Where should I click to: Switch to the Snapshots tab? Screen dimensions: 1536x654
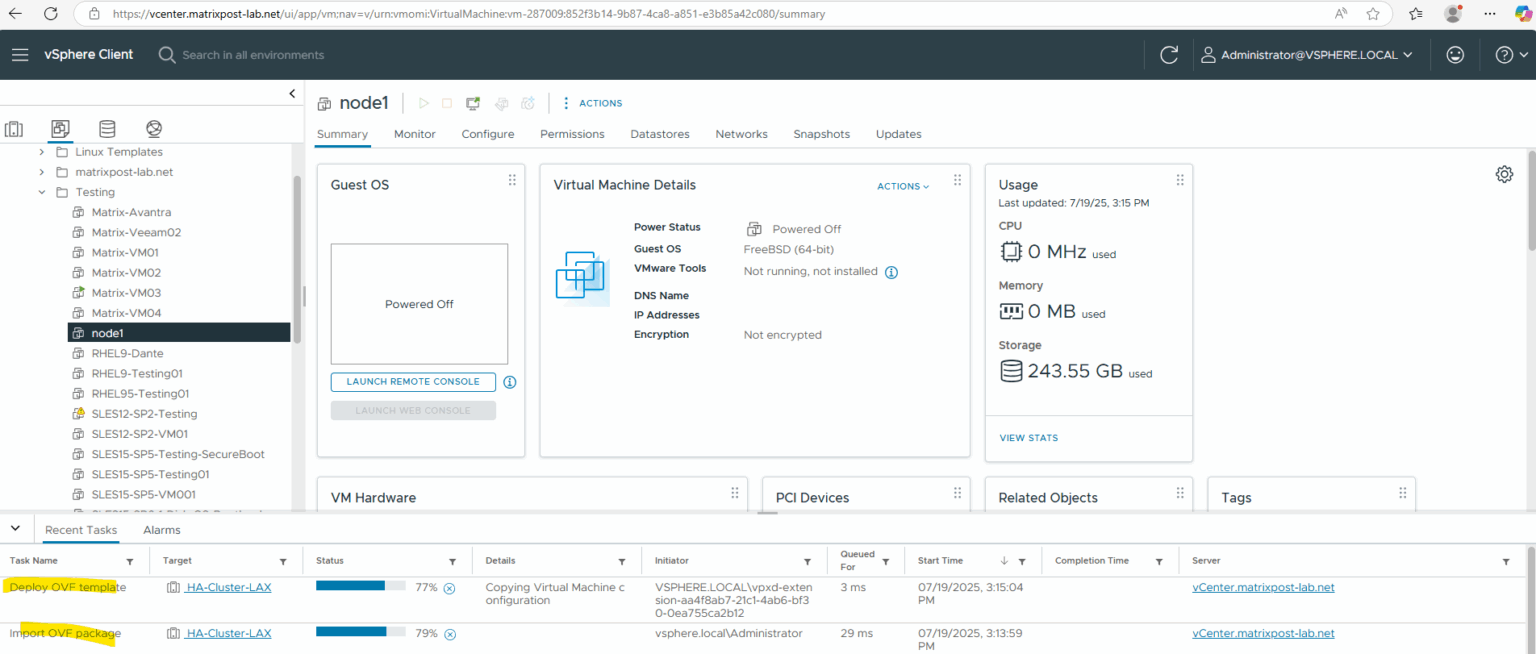(x=821, y=133)
